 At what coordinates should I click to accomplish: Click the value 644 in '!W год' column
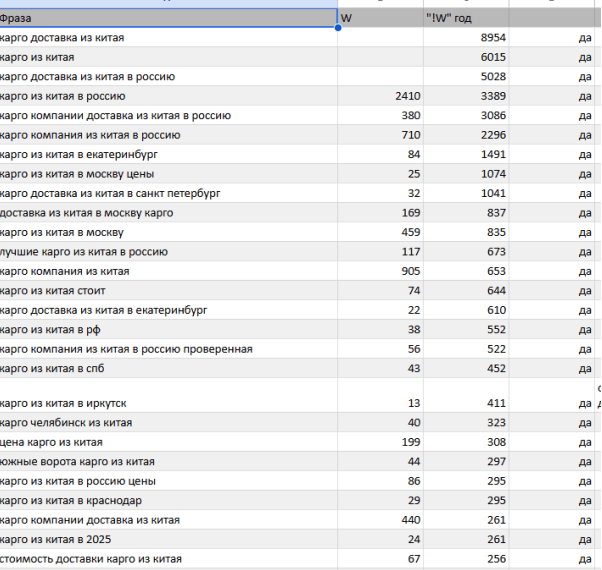click(x=496, y=291)
